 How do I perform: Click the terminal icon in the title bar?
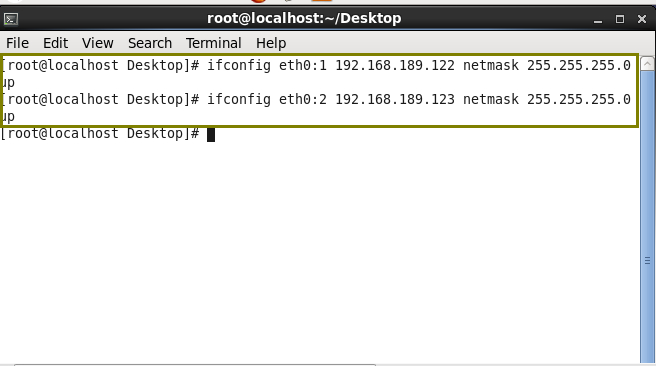point(11,19)
